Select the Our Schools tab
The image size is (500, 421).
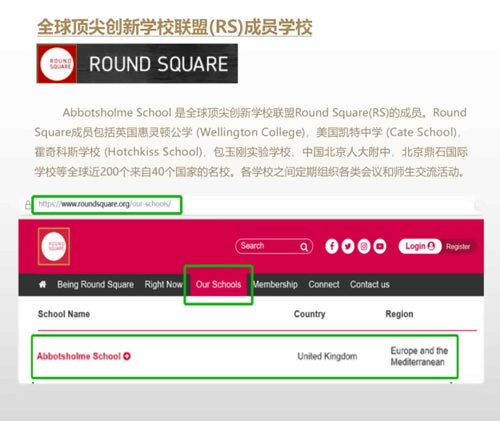point(218,284)
